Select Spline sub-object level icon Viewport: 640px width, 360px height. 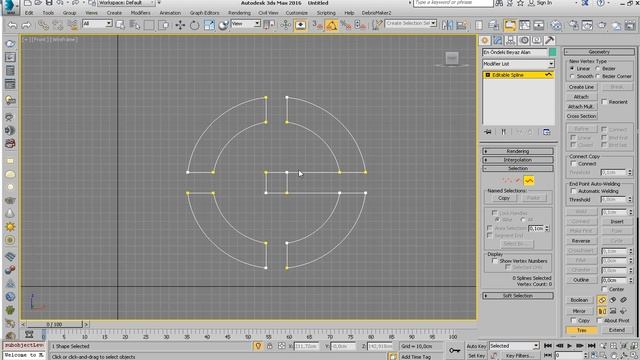[x=529, y=180]
